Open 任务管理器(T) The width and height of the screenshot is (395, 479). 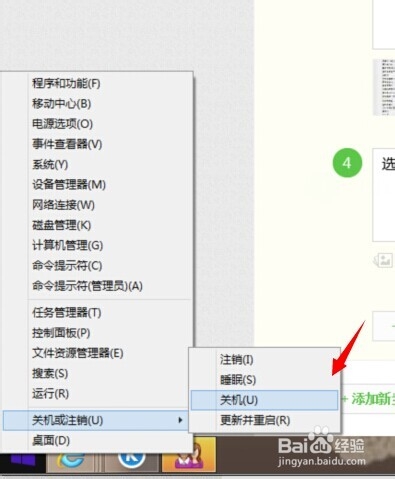97,313
